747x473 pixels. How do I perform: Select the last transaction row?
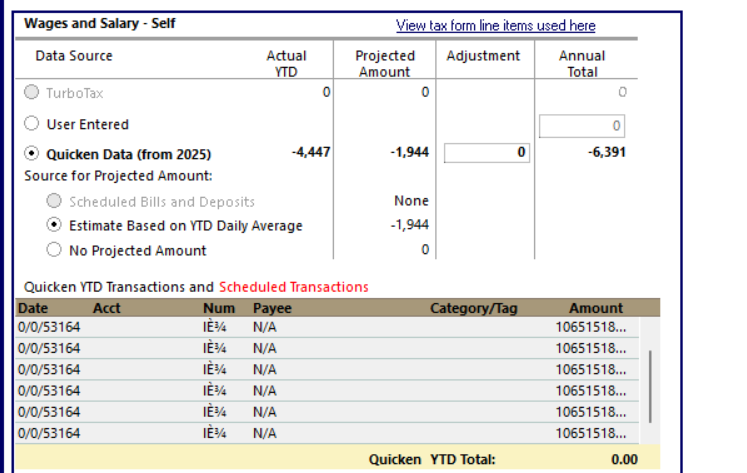pyautogui.click(x=327, y=433)
